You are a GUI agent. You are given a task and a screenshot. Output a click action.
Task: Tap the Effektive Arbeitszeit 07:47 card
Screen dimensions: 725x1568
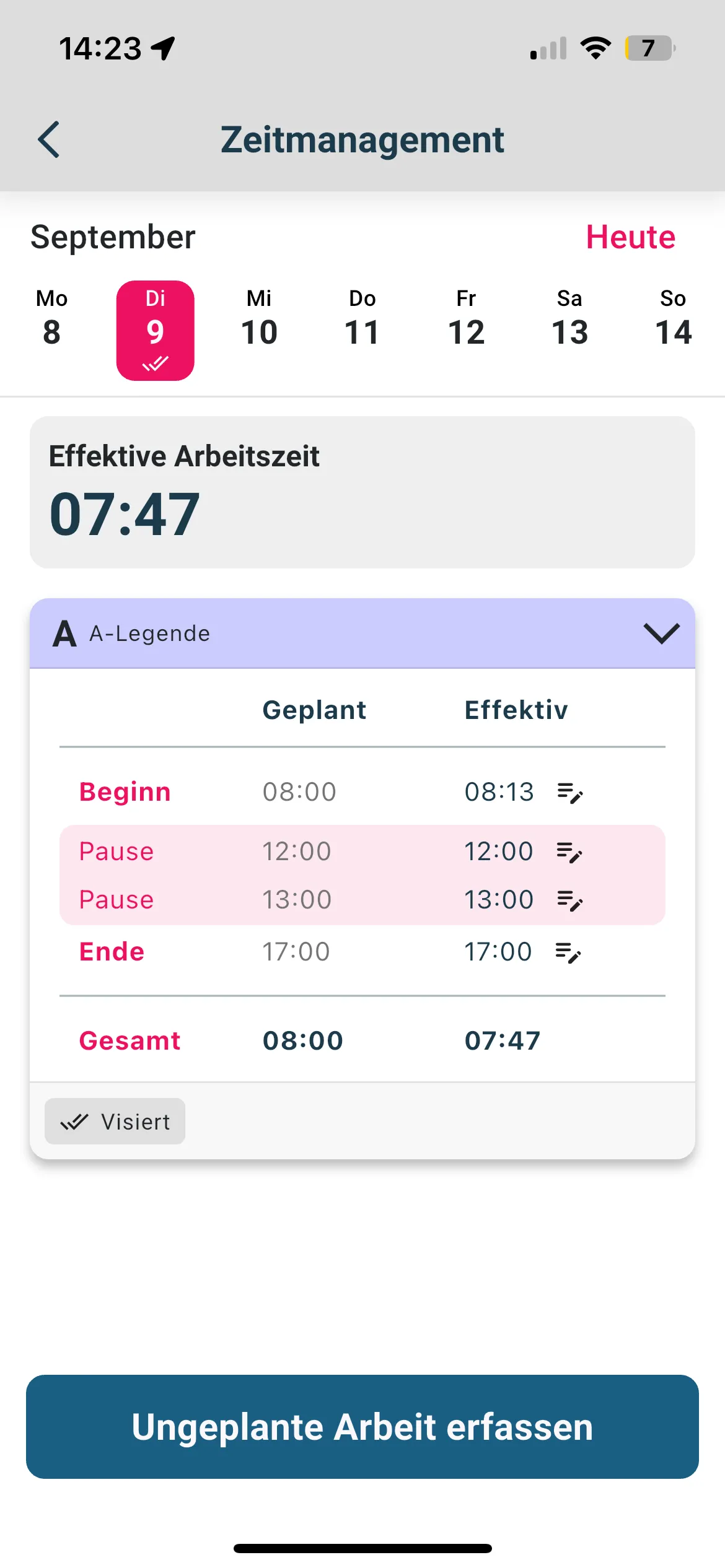point(362,492)
